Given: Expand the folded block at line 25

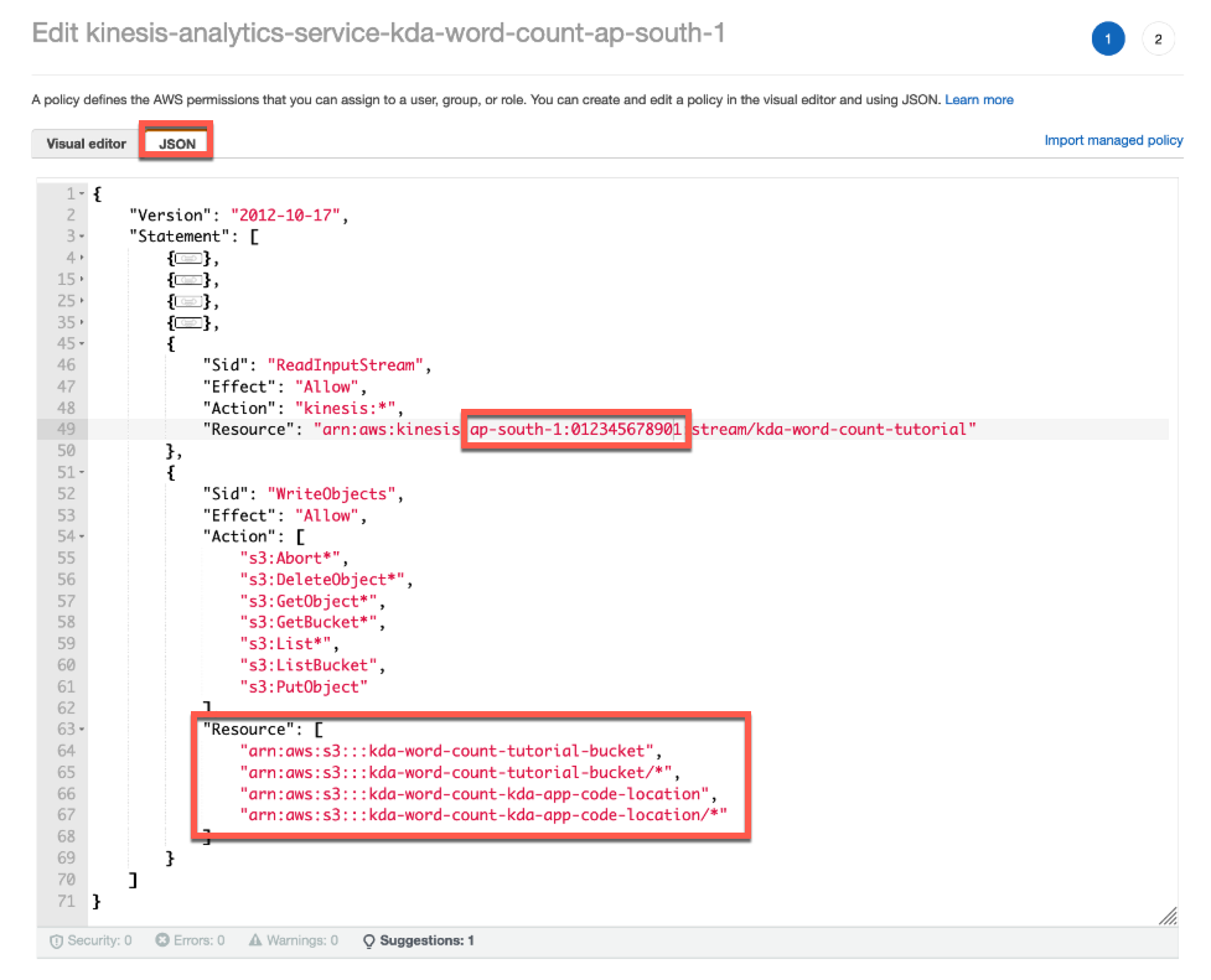Looking at the screenshot, I should tap(82, 301).
